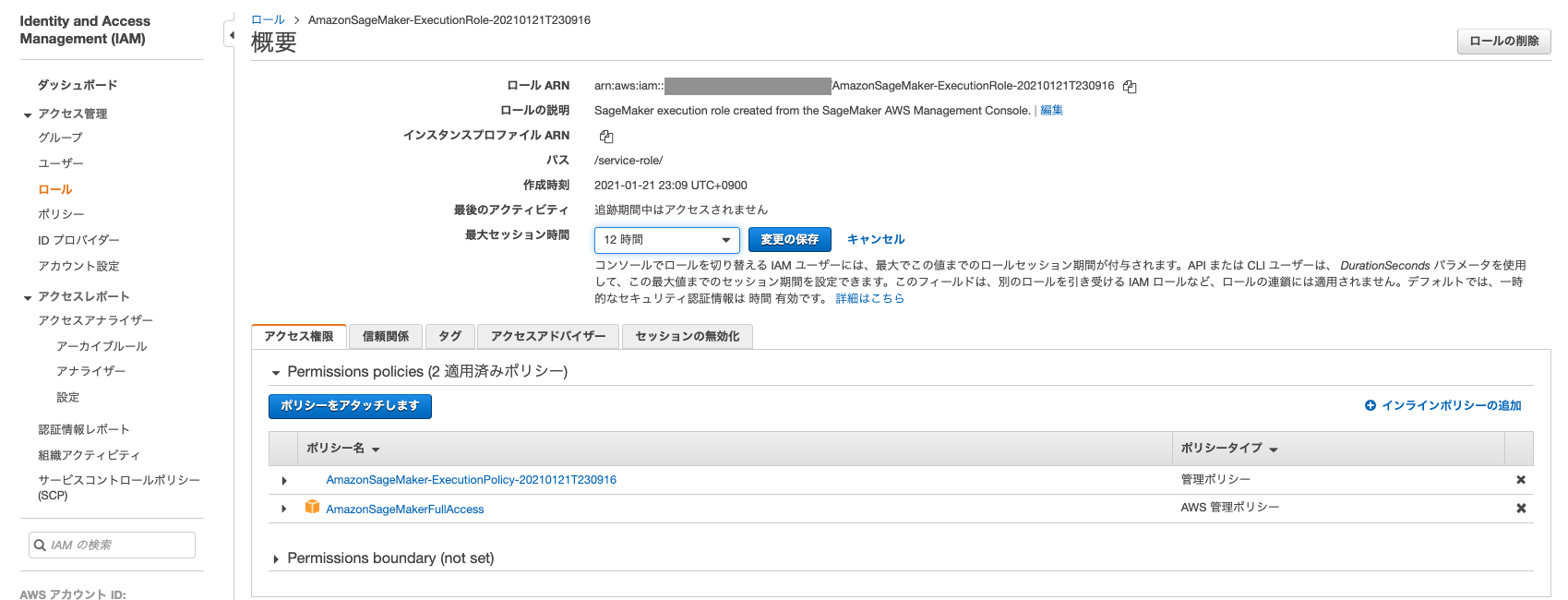This screenshot has height=600, width=1568.
Task: Open アカウント設定 in the sidebar
Action: pos(78,266)
